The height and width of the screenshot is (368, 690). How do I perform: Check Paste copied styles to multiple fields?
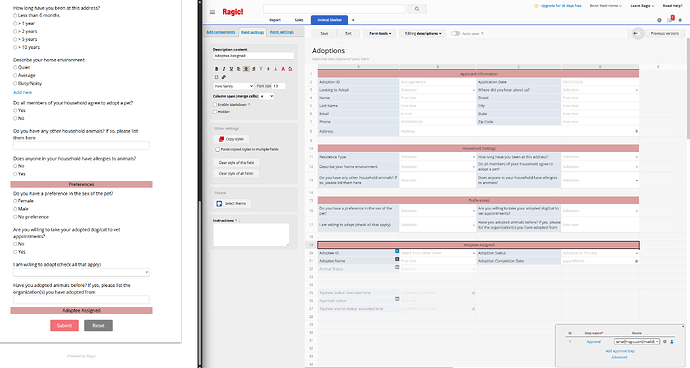coord(217,150)
